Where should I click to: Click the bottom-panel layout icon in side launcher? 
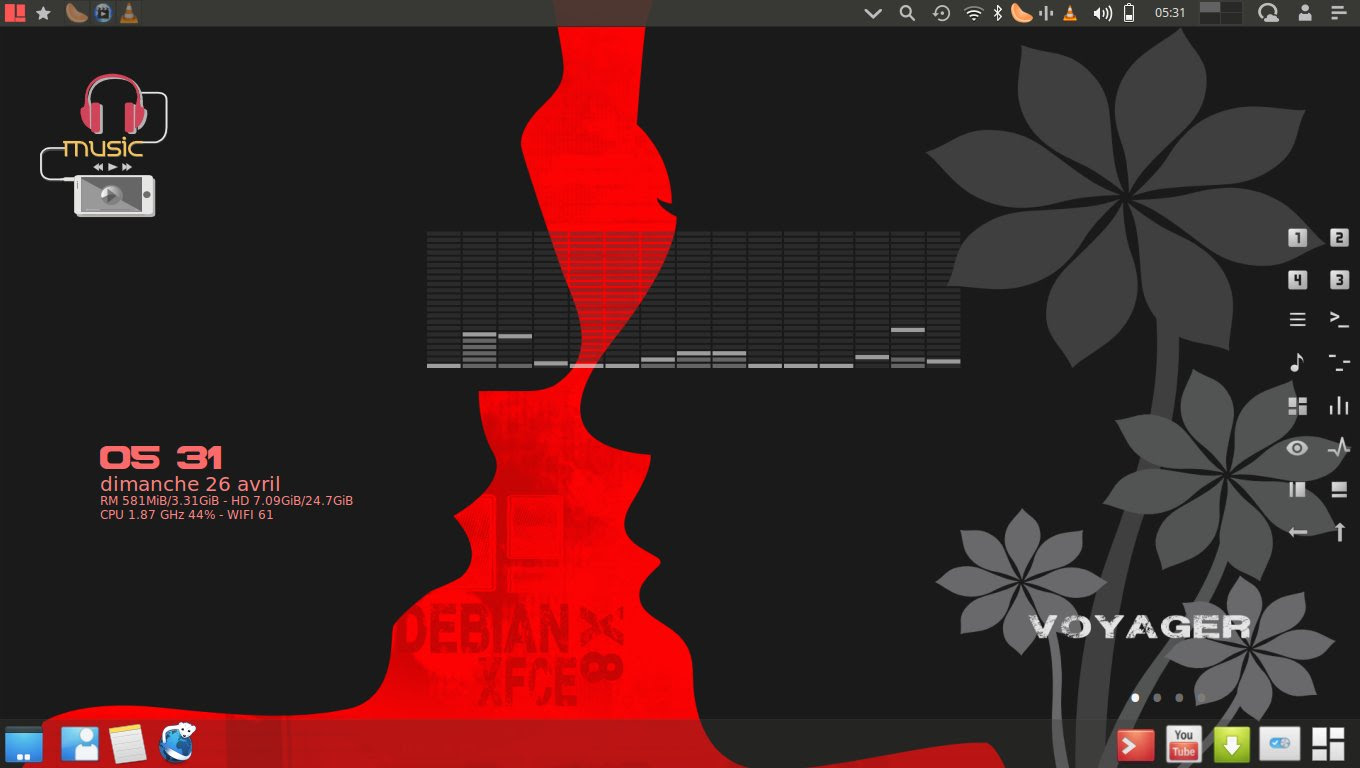(x=1339, y=489)
